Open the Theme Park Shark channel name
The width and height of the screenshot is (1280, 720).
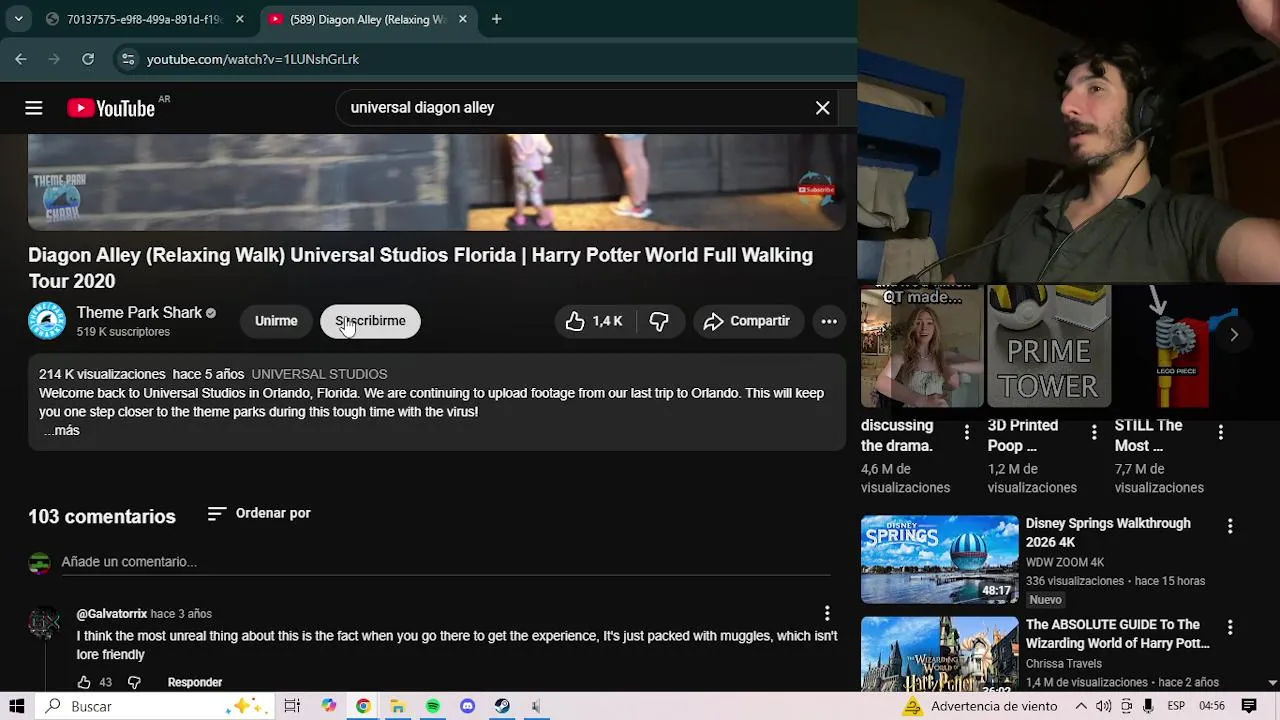click(139, 312)
